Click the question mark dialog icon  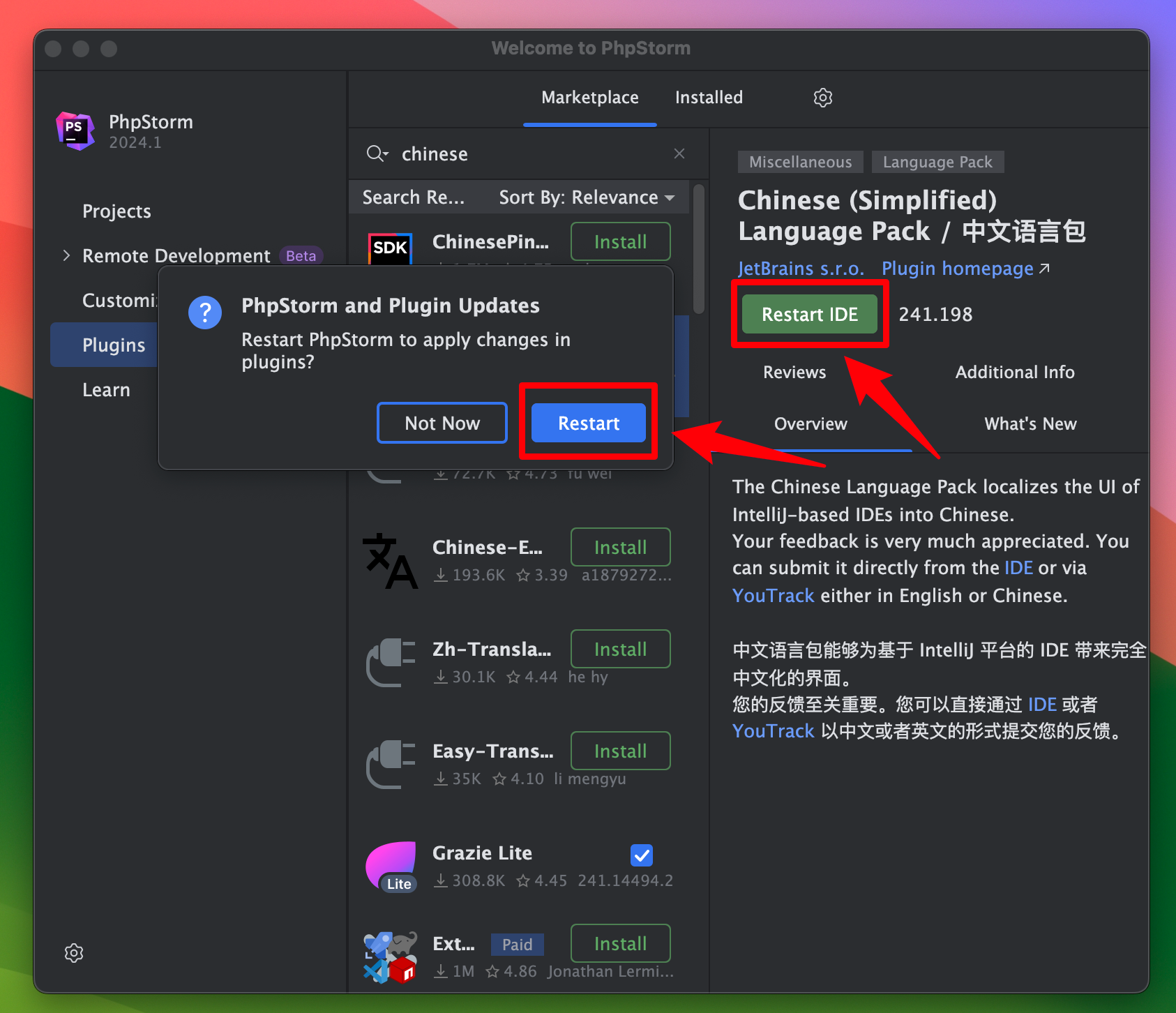coord(205,313)
